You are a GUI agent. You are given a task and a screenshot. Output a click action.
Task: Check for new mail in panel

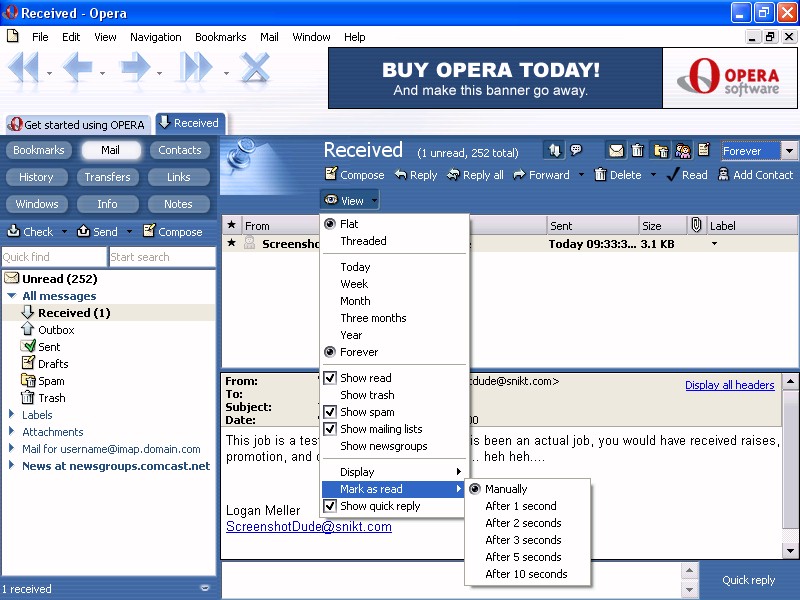[30, 232]
